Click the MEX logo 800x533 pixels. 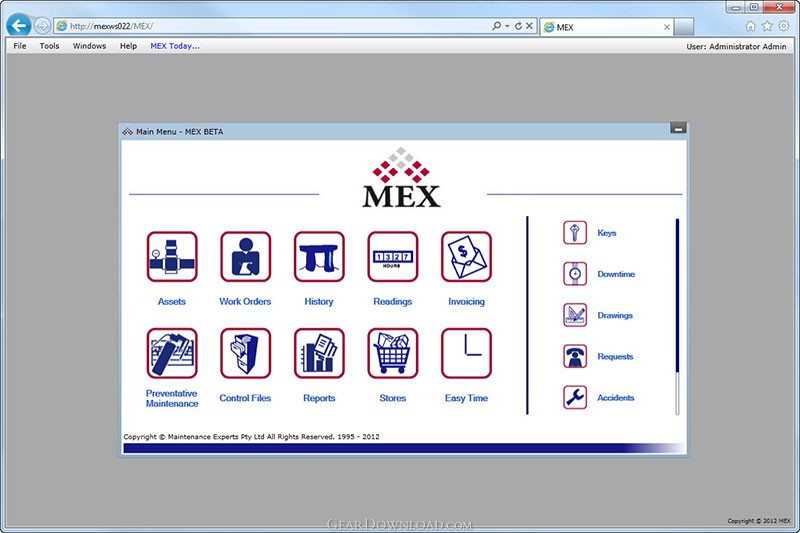402,177
